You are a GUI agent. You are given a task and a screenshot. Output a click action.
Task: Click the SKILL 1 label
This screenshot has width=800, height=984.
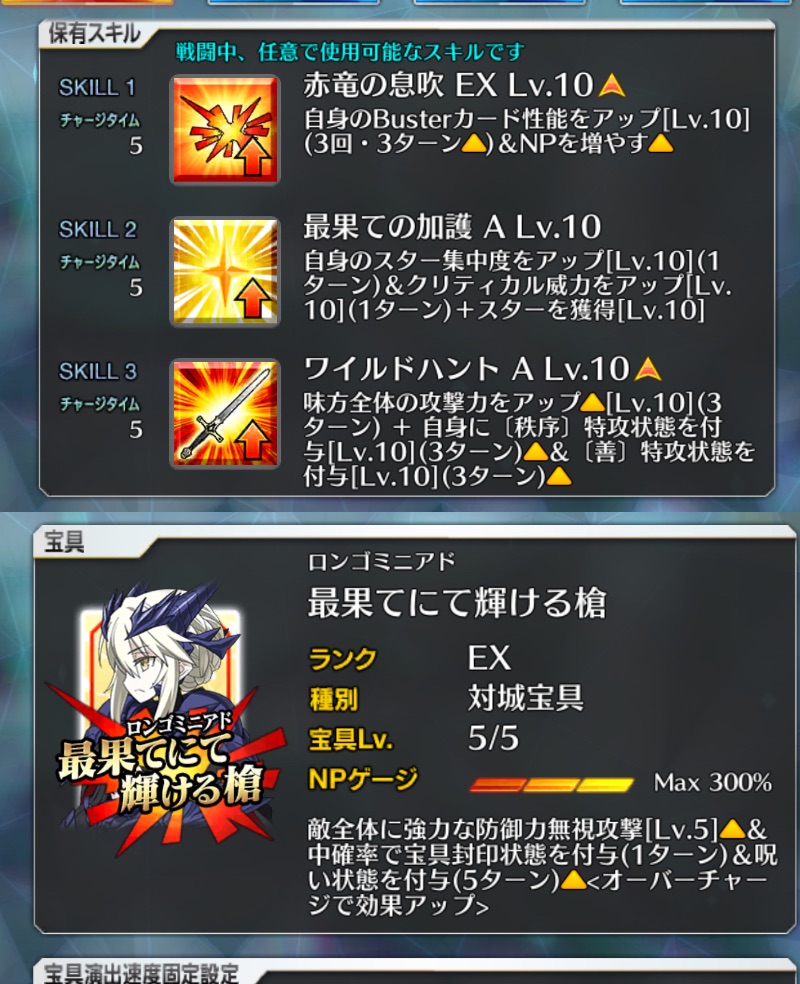click(x=97, y=87)
